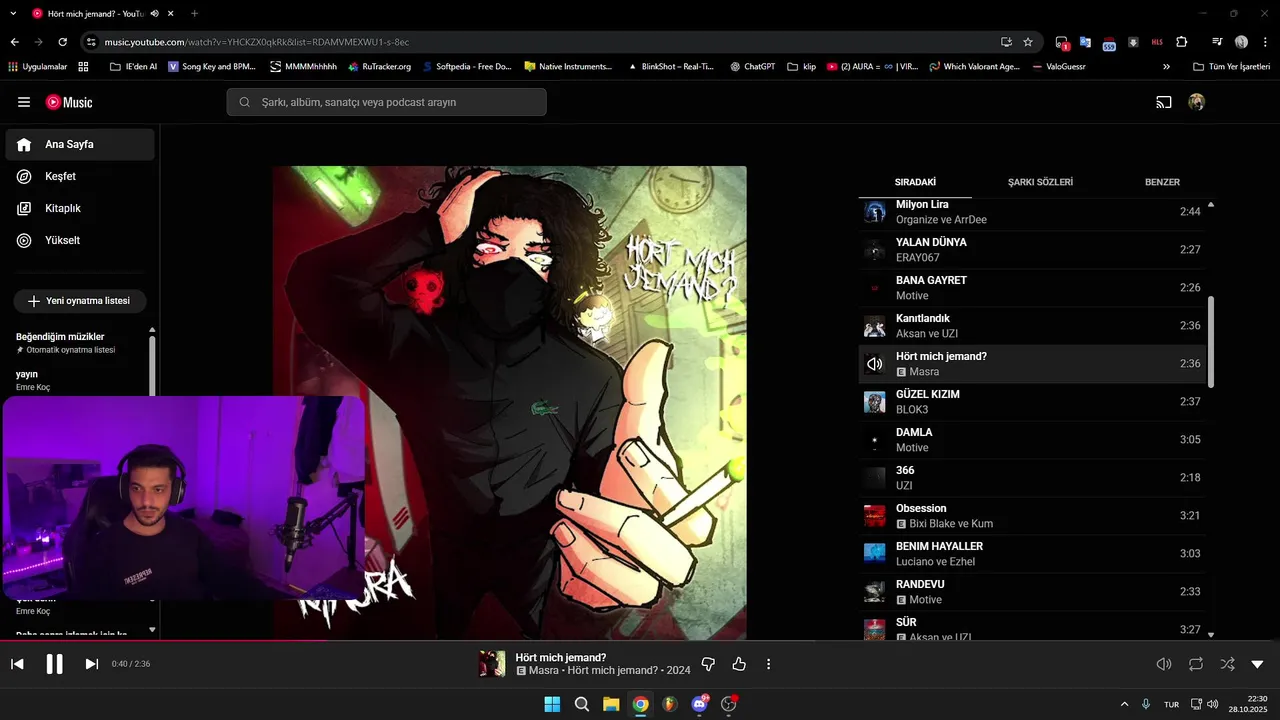Open the player bar more options menu

tap(768, 664)
